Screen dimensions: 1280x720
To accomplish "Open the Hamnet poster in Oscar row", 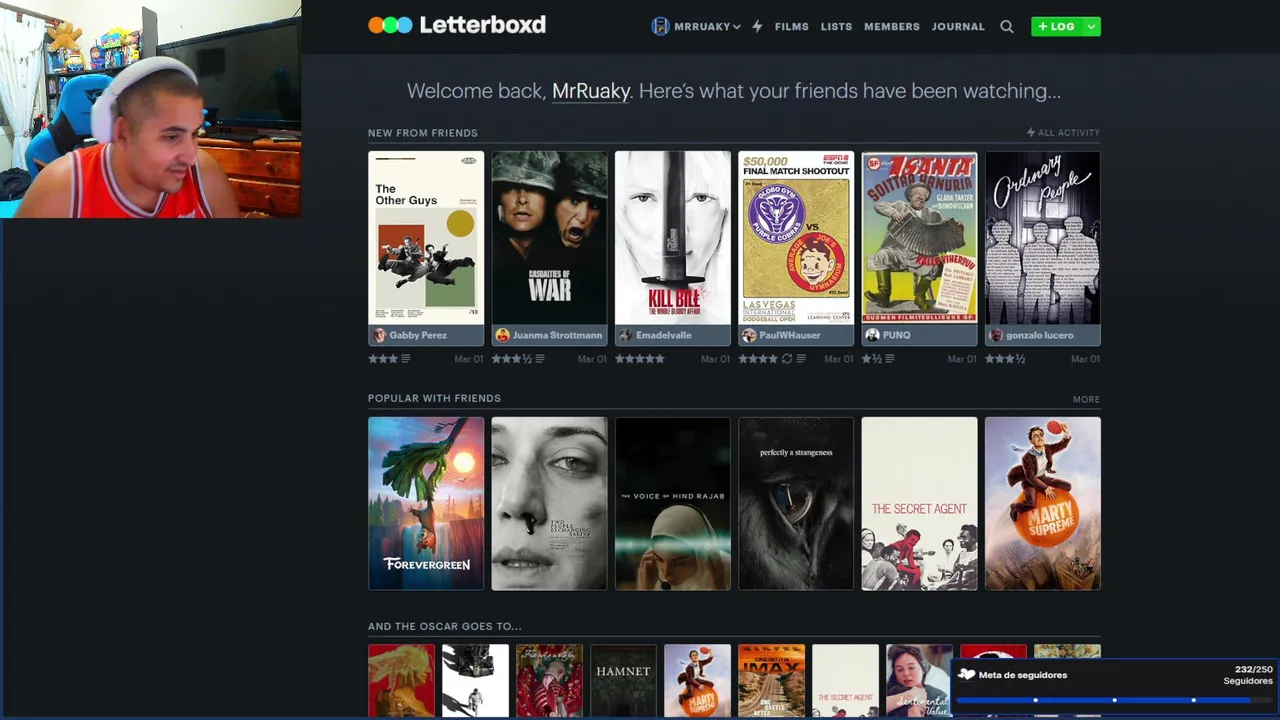I will click(623, 681).
